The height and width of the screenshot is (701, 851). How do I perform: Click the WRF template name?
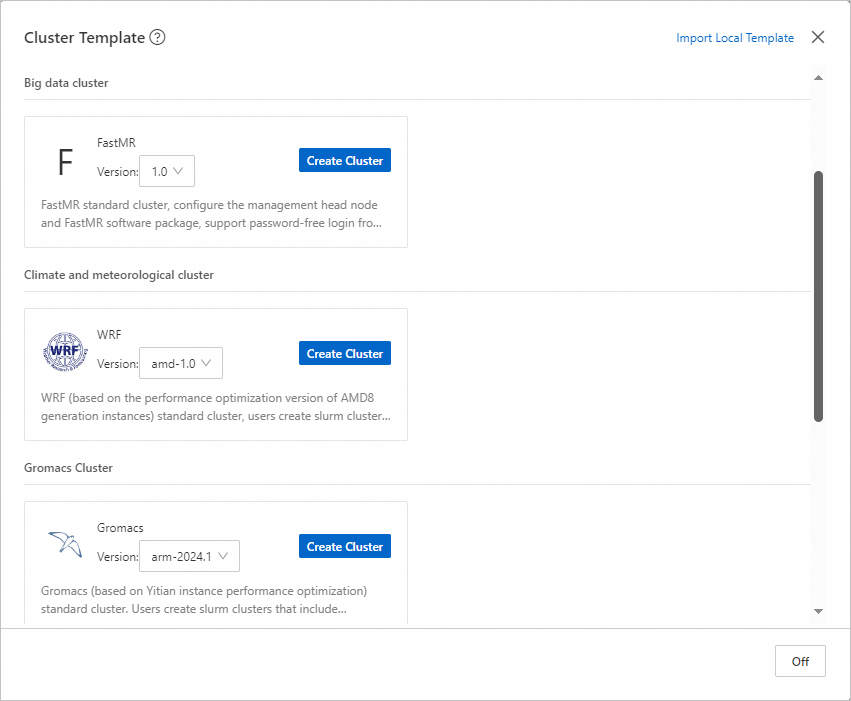coord(109,335)
